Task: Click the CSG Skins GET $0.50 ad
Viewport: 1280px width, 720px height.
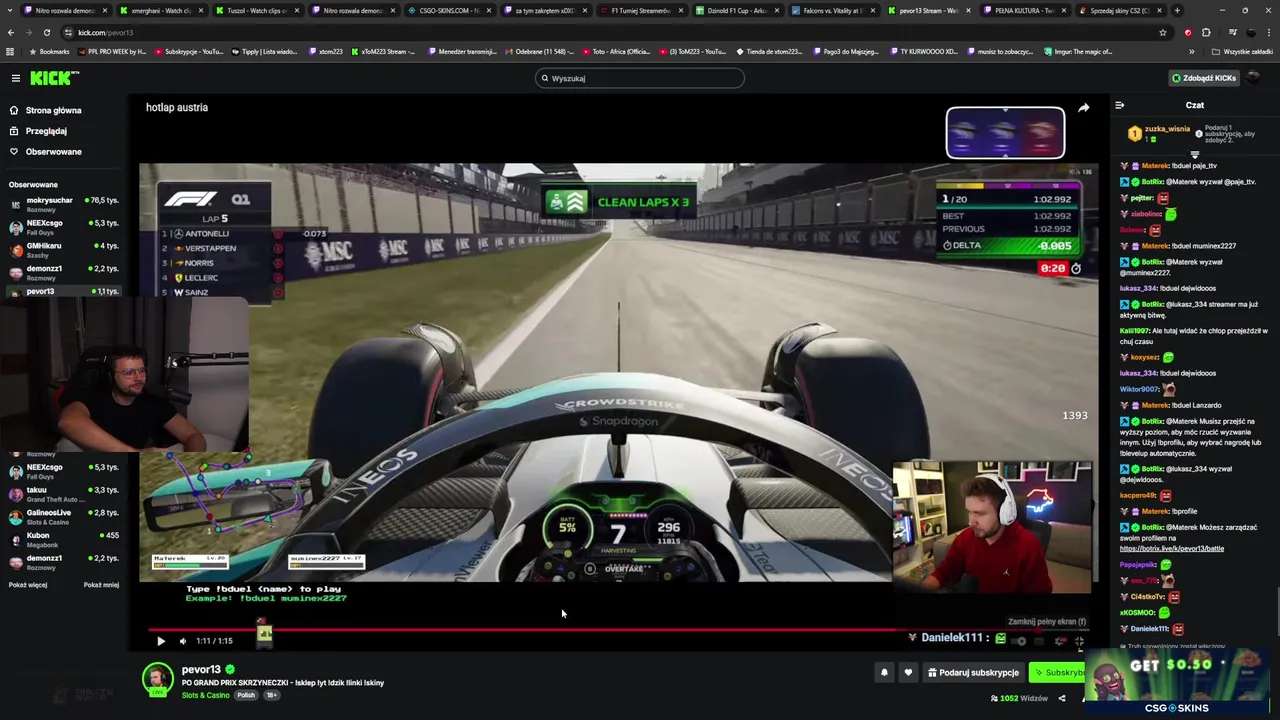Action: 1176,683
